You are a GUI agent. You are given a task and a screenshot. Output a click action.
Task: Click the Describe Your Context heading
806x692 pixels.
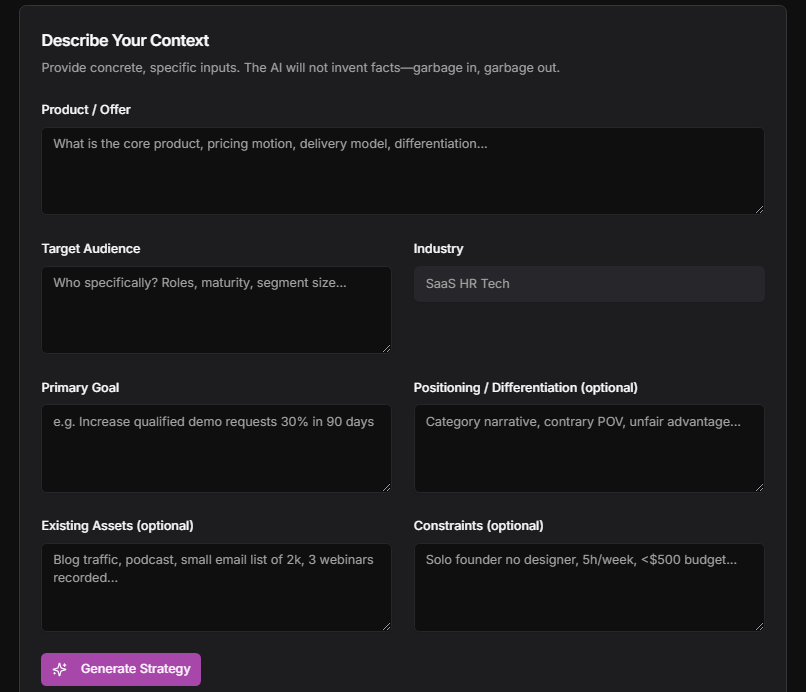pos(125,41)
